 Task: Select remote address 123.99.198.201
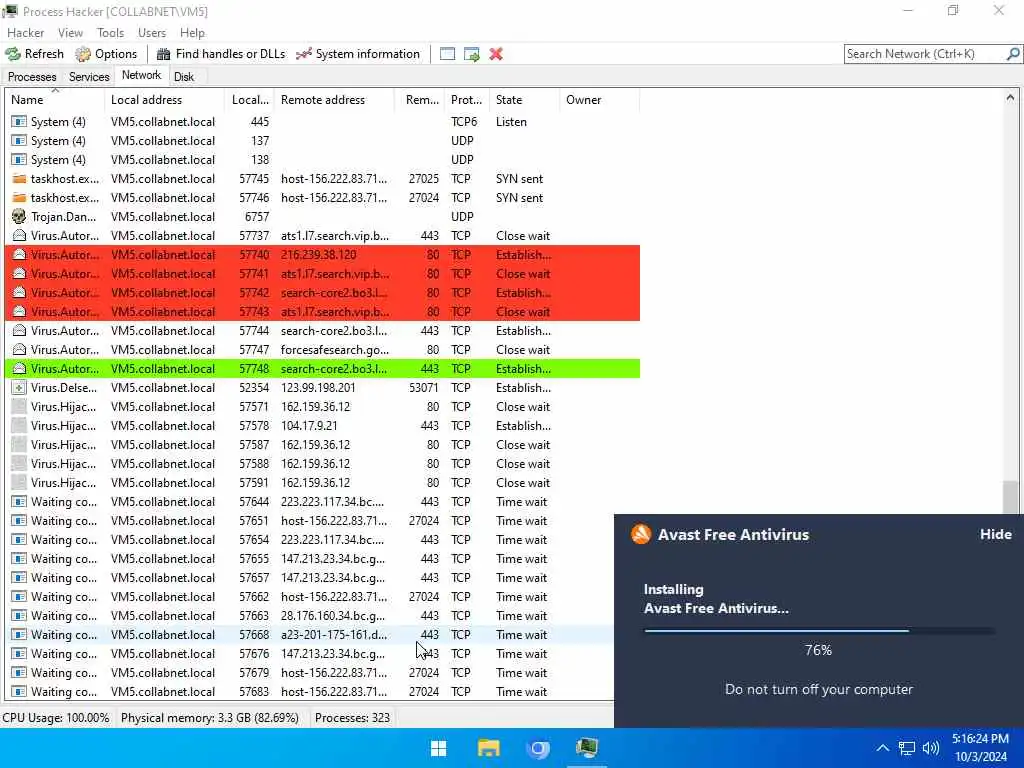318,388
